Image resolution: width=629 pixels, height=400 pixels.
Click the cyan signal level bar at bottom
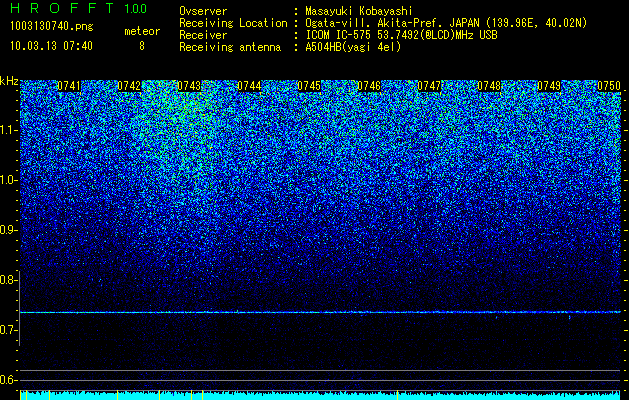320,395
